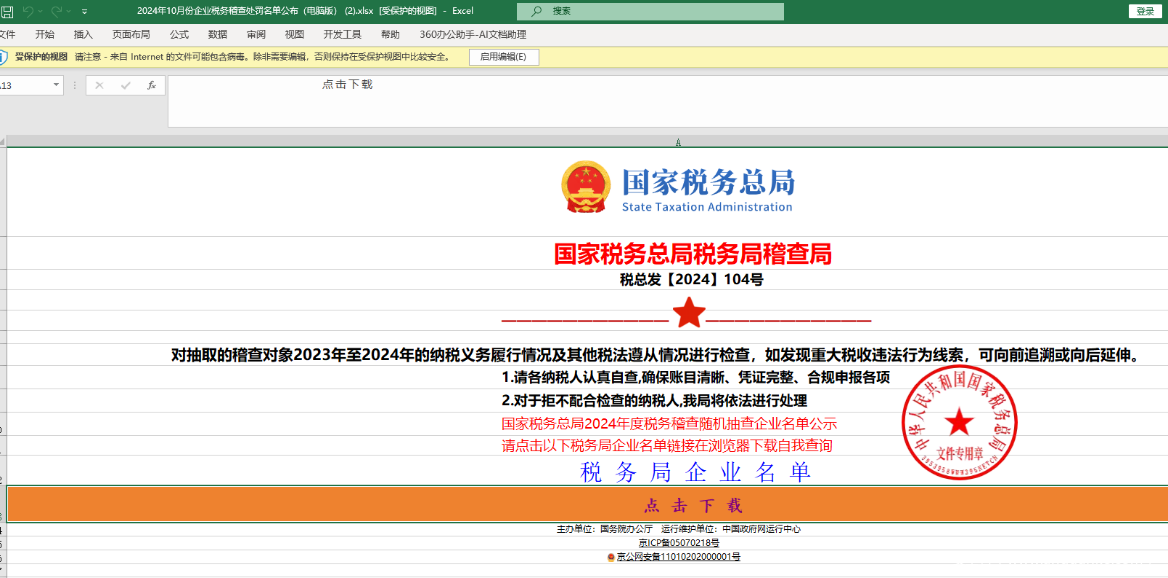1168x578 pixels.
Task: Click the Undo arrow icon
Action: coord(28,11)
